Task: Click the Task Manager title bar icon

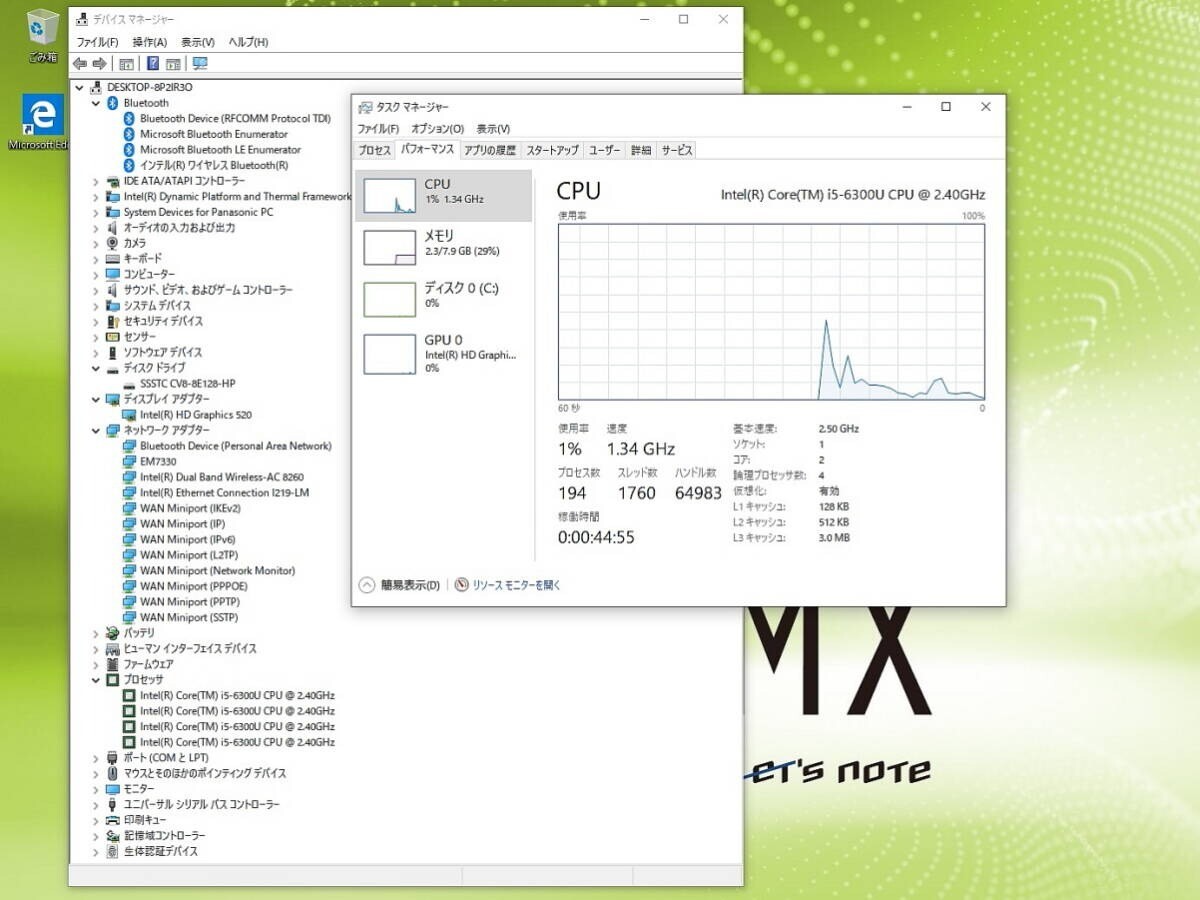Action: click(366, 107)
